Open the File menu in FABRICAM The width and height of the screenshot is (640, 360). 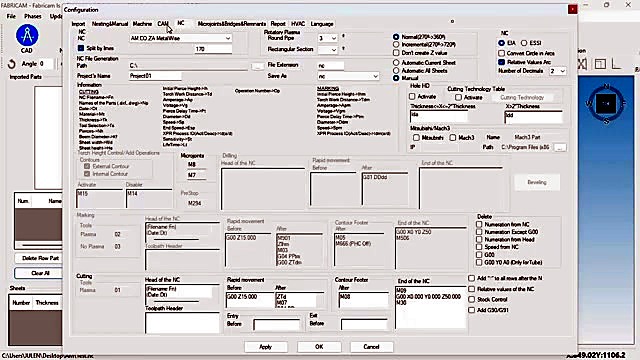point(11,16)
